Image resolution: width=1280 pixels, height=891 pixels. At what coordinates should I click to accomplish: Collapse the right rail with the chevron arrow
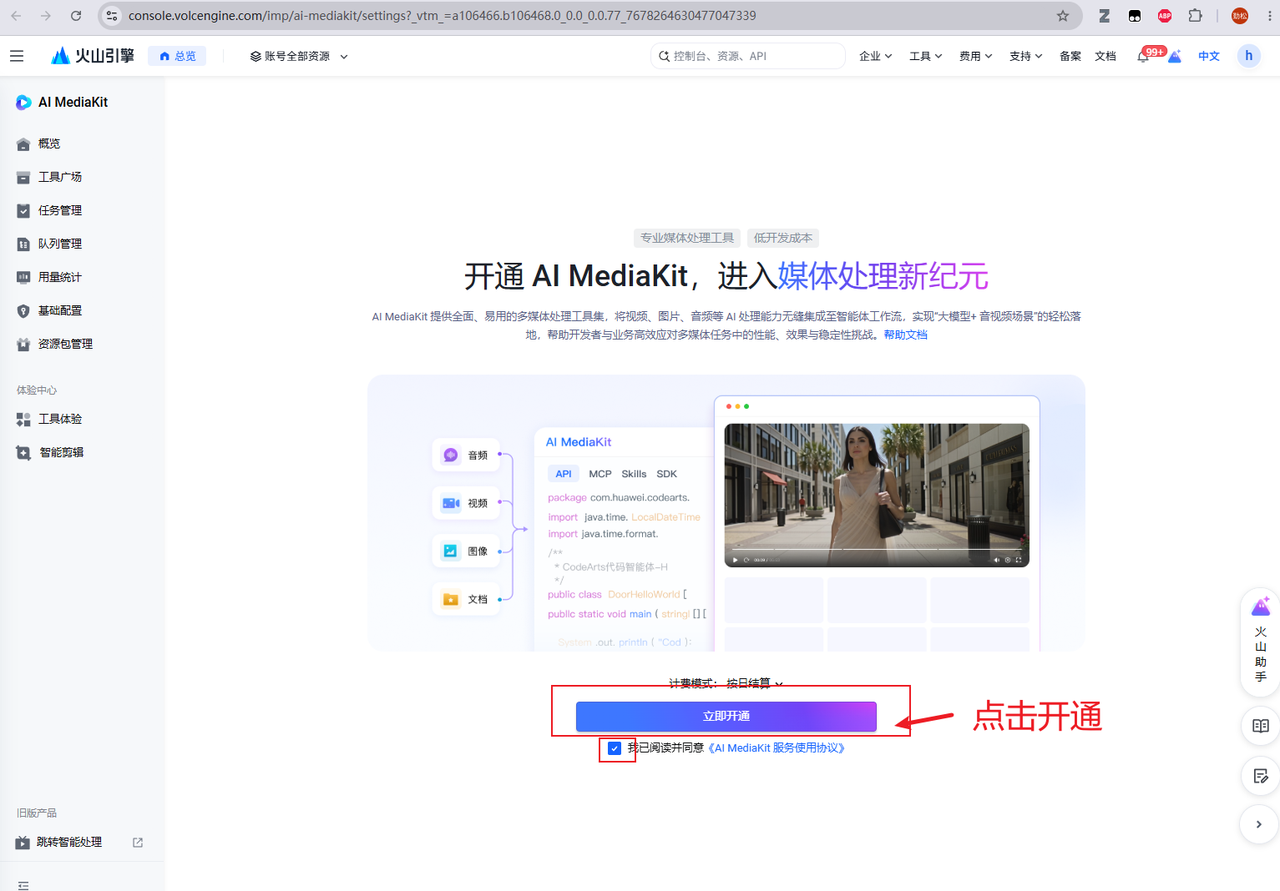coord(1259,825)
